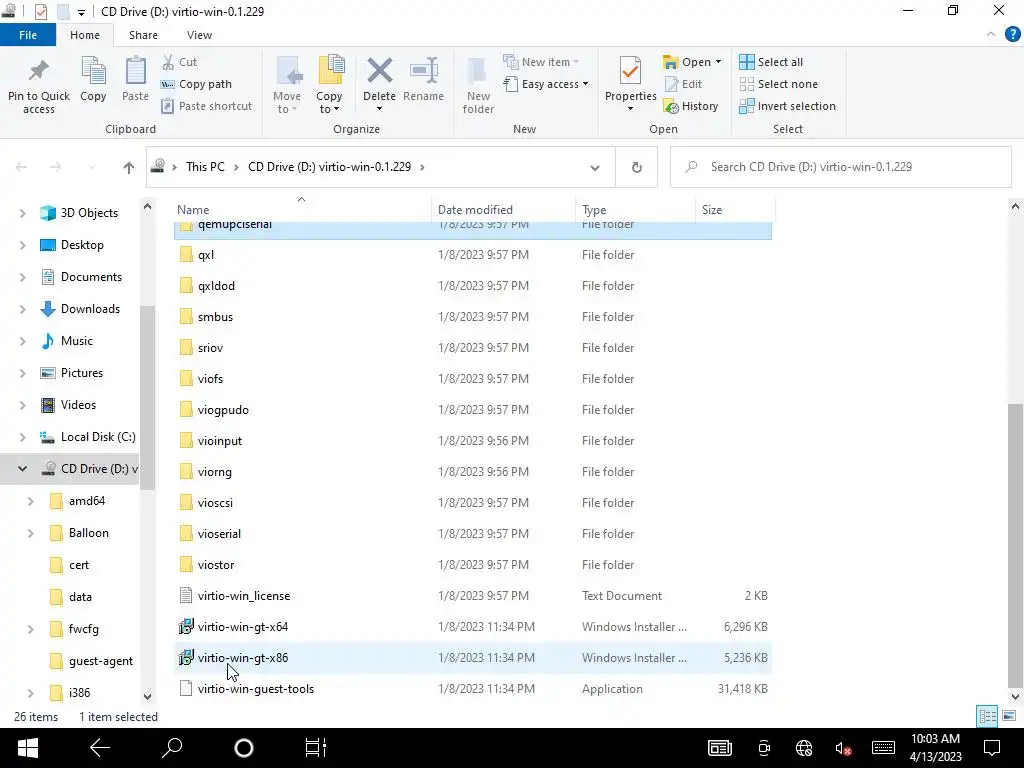The width and height of the screenshot is (1024, 768).
Task: Click the refresh button beside address bar
Action: pos(637,167)
